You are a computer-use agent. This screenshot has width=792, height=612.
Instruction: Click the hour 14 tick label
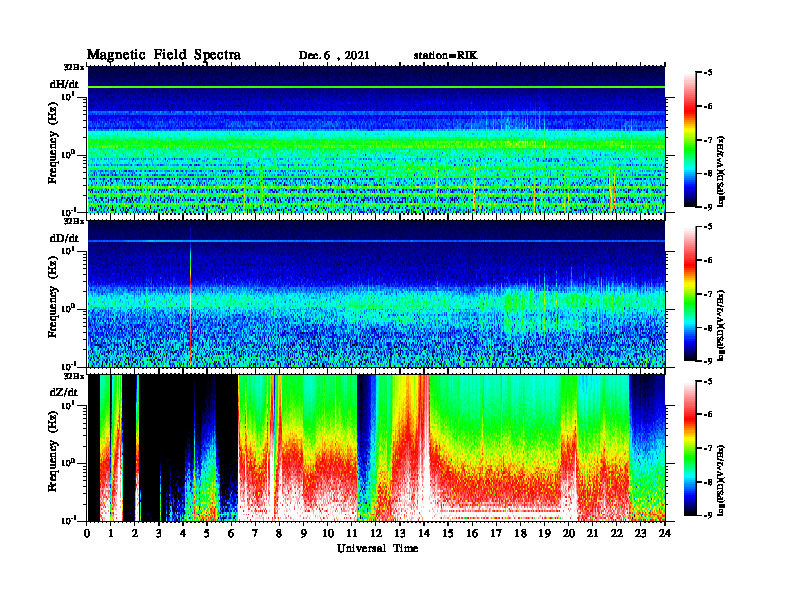[x=424, y=533]
